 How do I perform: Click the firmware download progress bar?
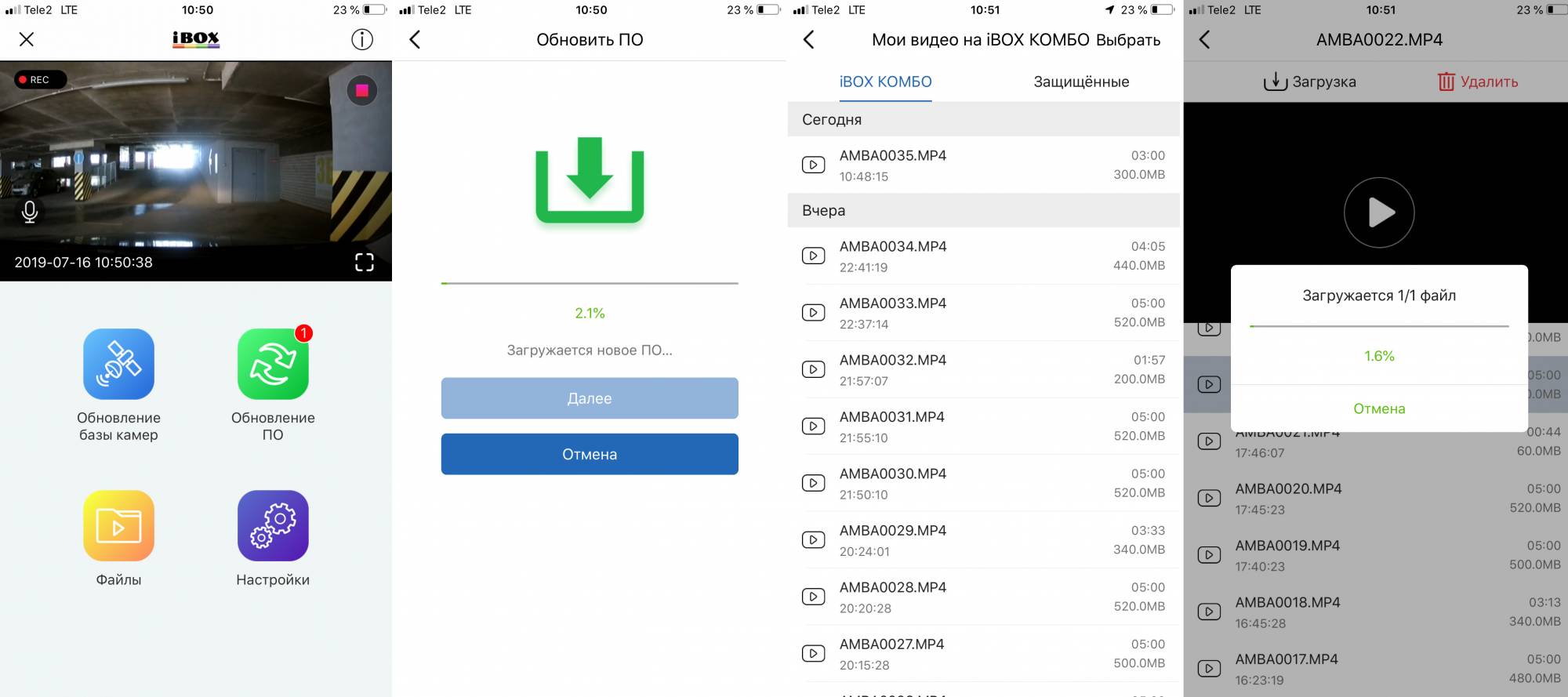pyautogui.click(x=590, y=283)
